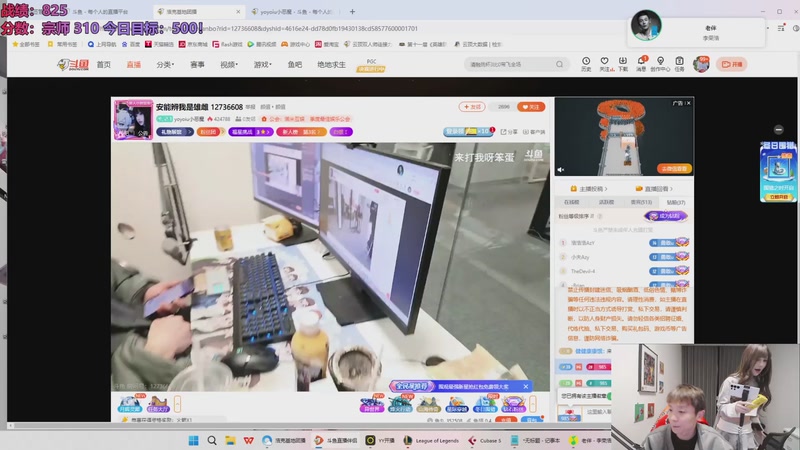Open the 天猫精选 bookmark
This screenshot has height=450, width=800.
tap(159, 44)
